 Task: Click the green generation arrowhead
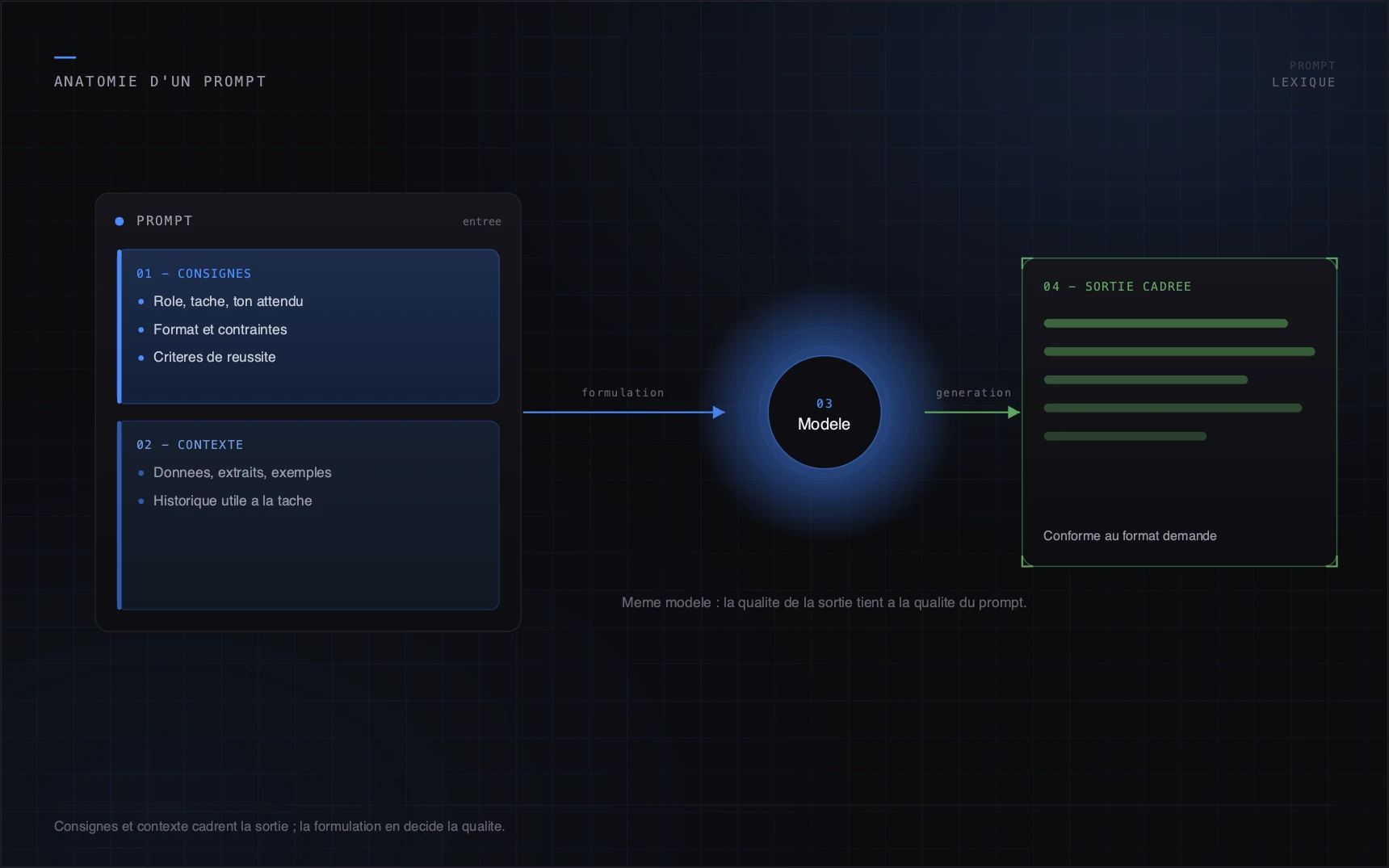1014,413
